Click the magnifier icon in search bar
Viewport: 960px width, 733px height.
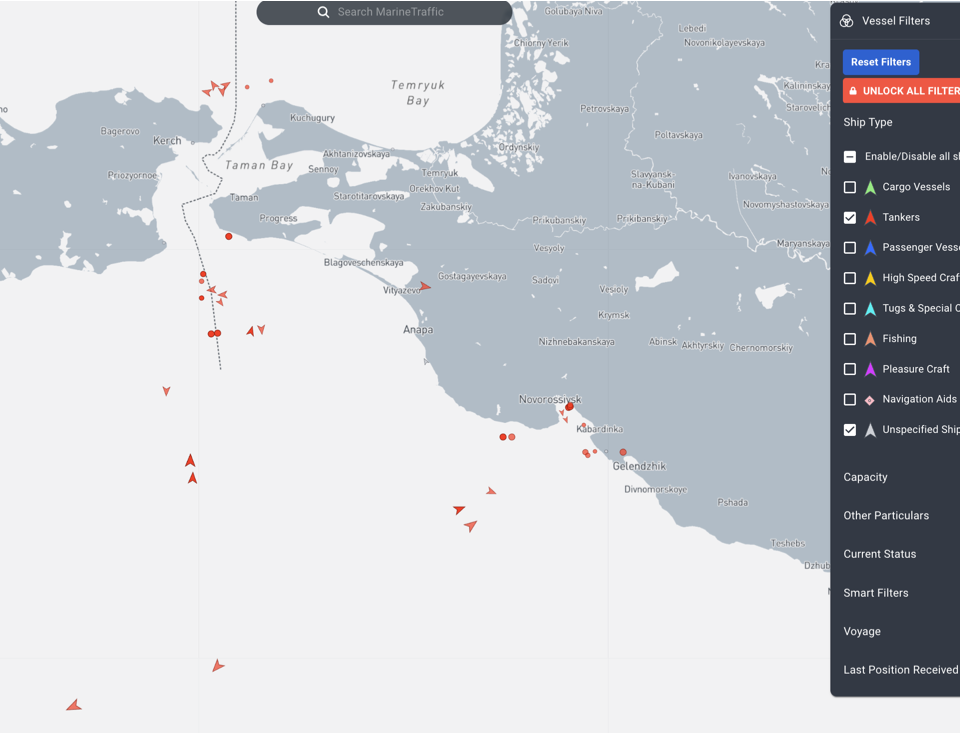tap(323, 12)
